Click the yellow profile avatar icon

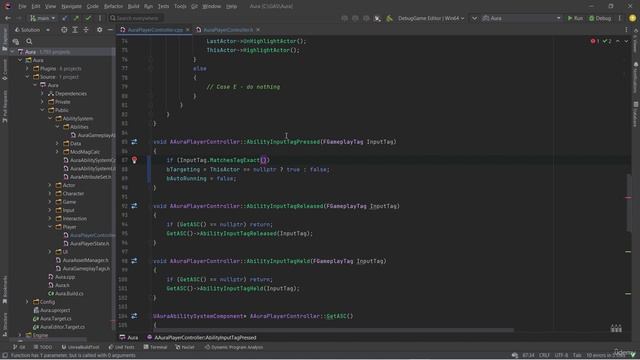coord(632,18)
